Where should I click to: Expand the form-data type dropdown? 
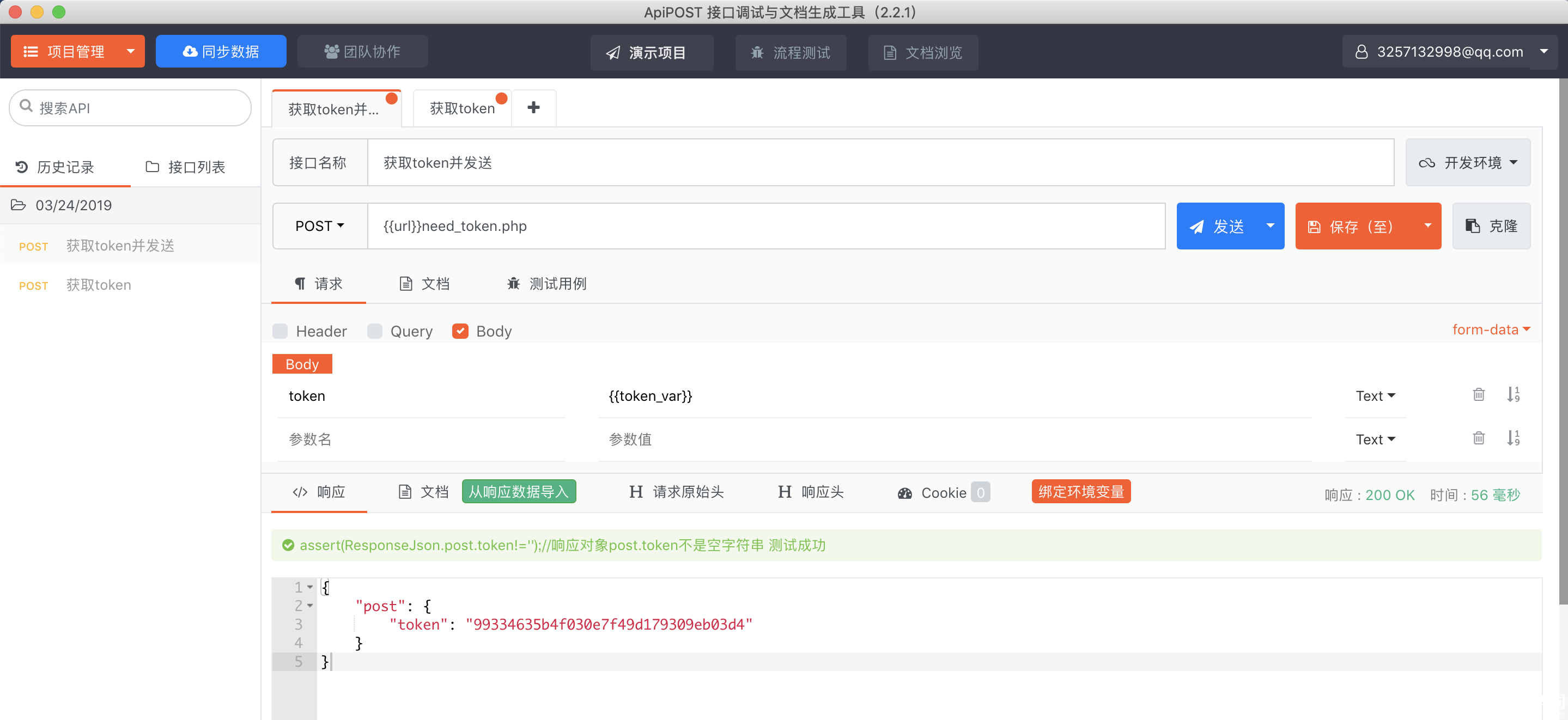tap(1491, 330)
